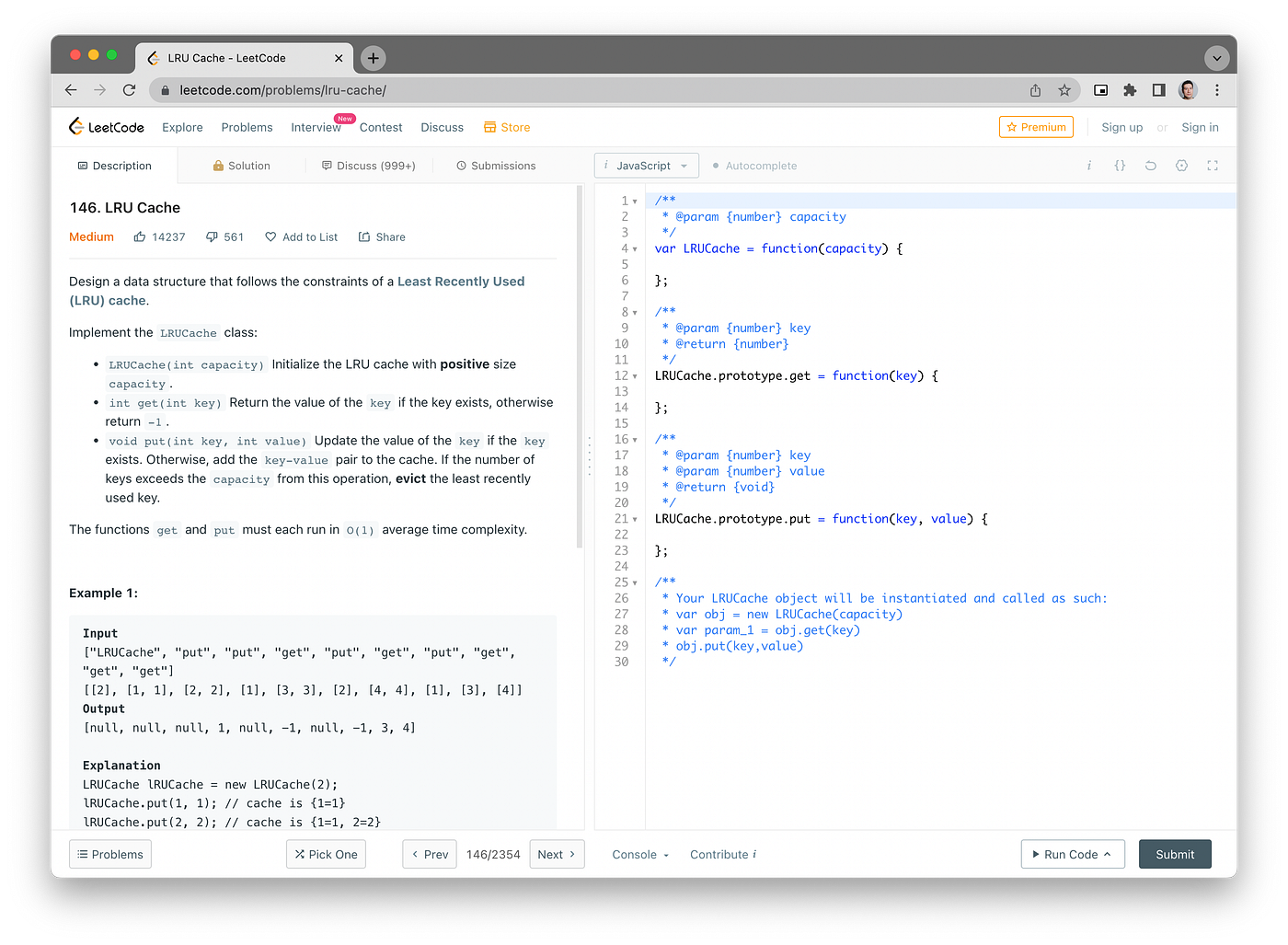Open the Contest nav item
The height and width of the screenshot is (945, 1288).
[381, 127]
